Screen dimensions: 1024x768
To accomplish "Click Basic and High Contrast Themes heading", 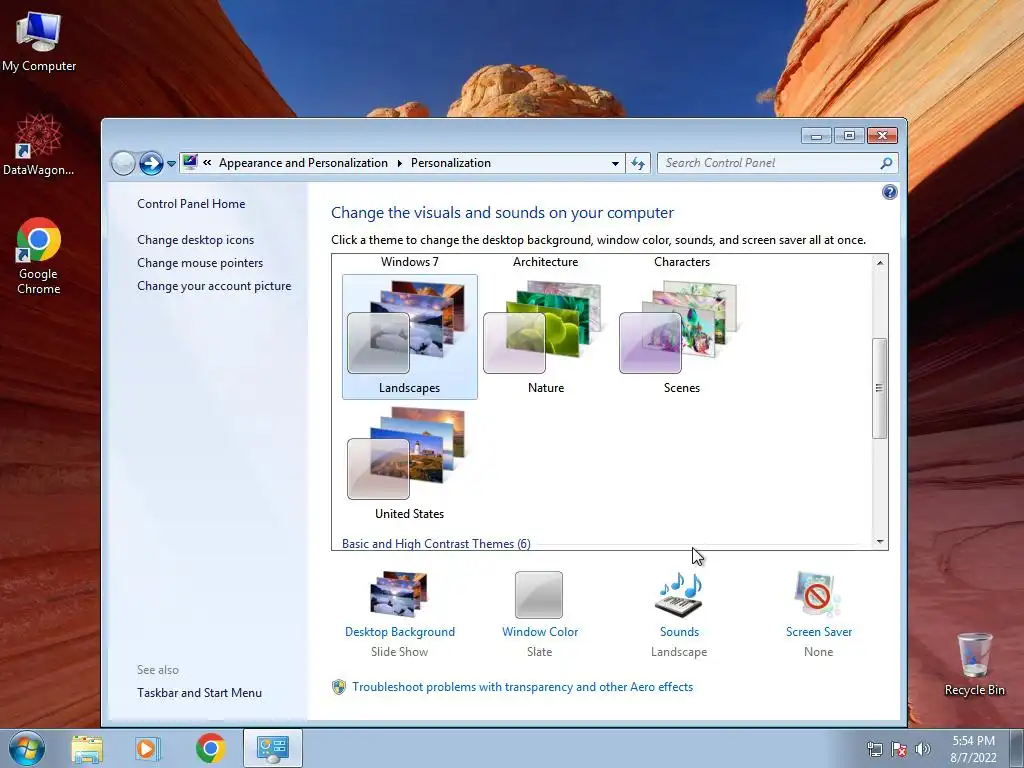I will [436, 543].
